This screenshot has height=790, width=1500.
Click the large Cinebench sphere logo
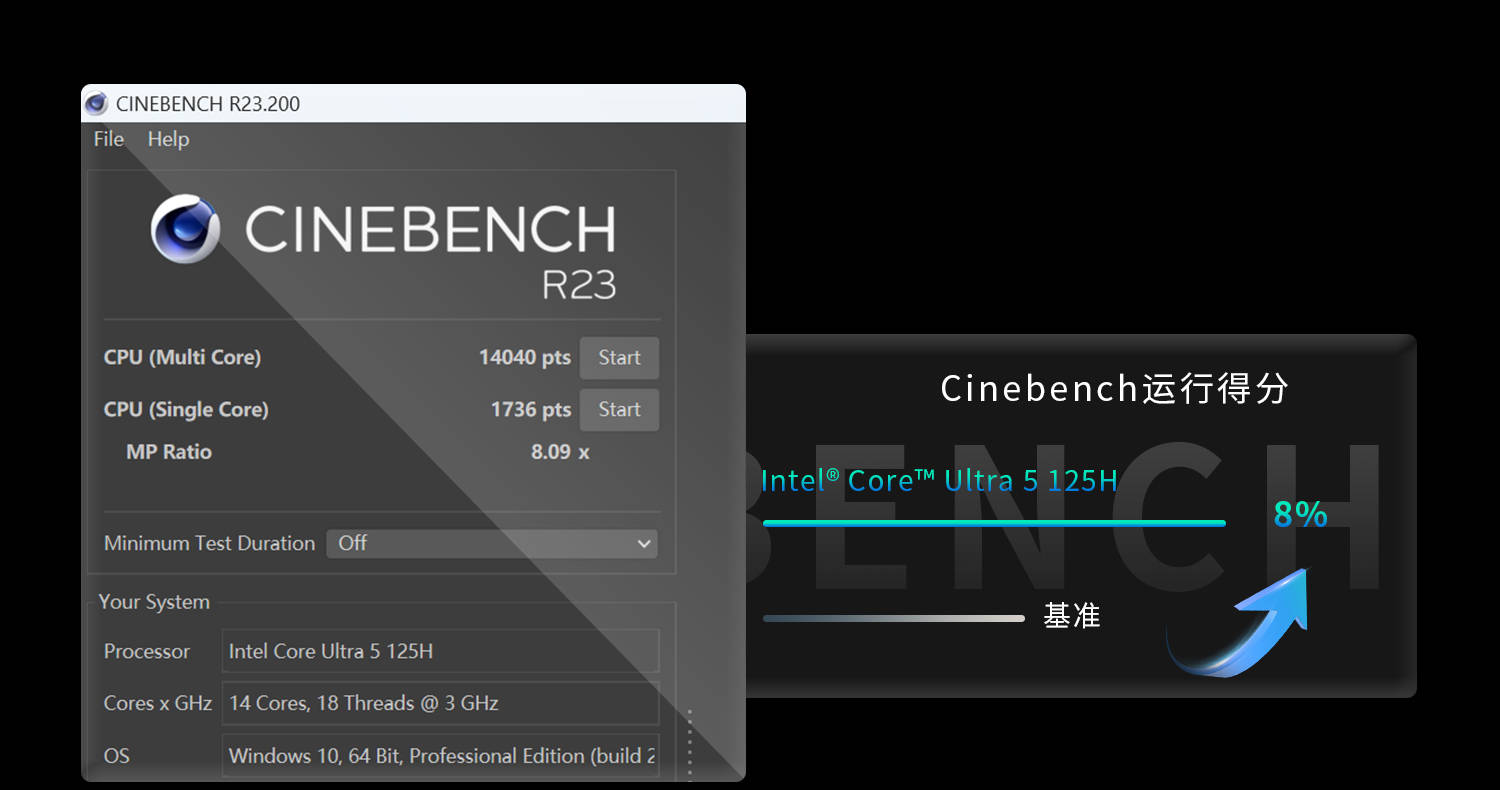coord(186,229)
